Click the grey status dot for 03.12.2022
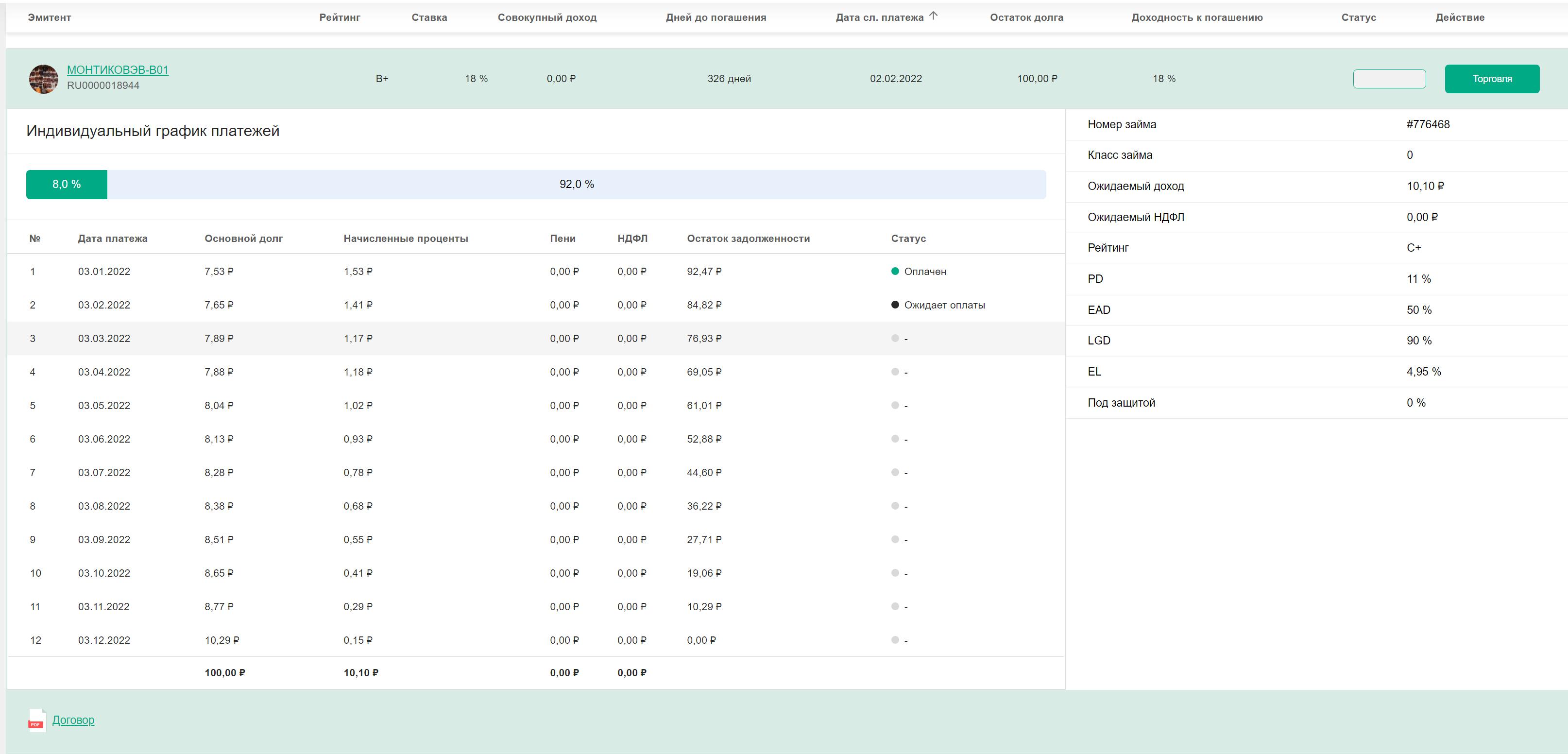 coord(895,640)
